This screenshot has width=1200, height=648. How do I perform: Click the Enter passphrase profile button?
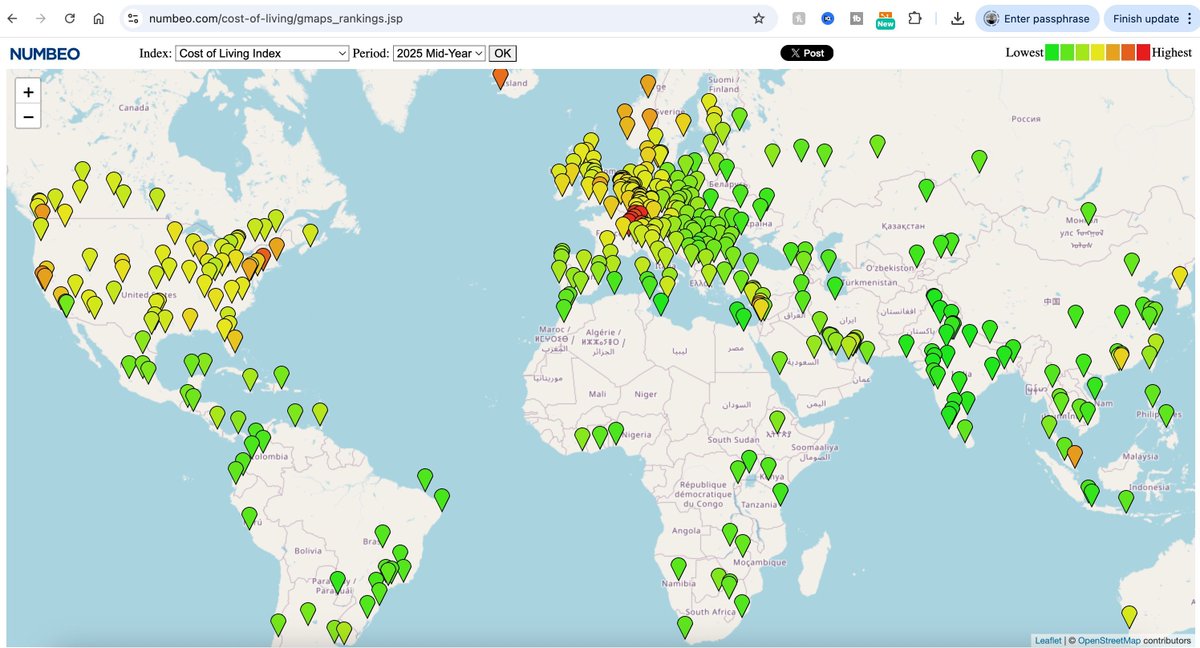[x=1038, y=18]
